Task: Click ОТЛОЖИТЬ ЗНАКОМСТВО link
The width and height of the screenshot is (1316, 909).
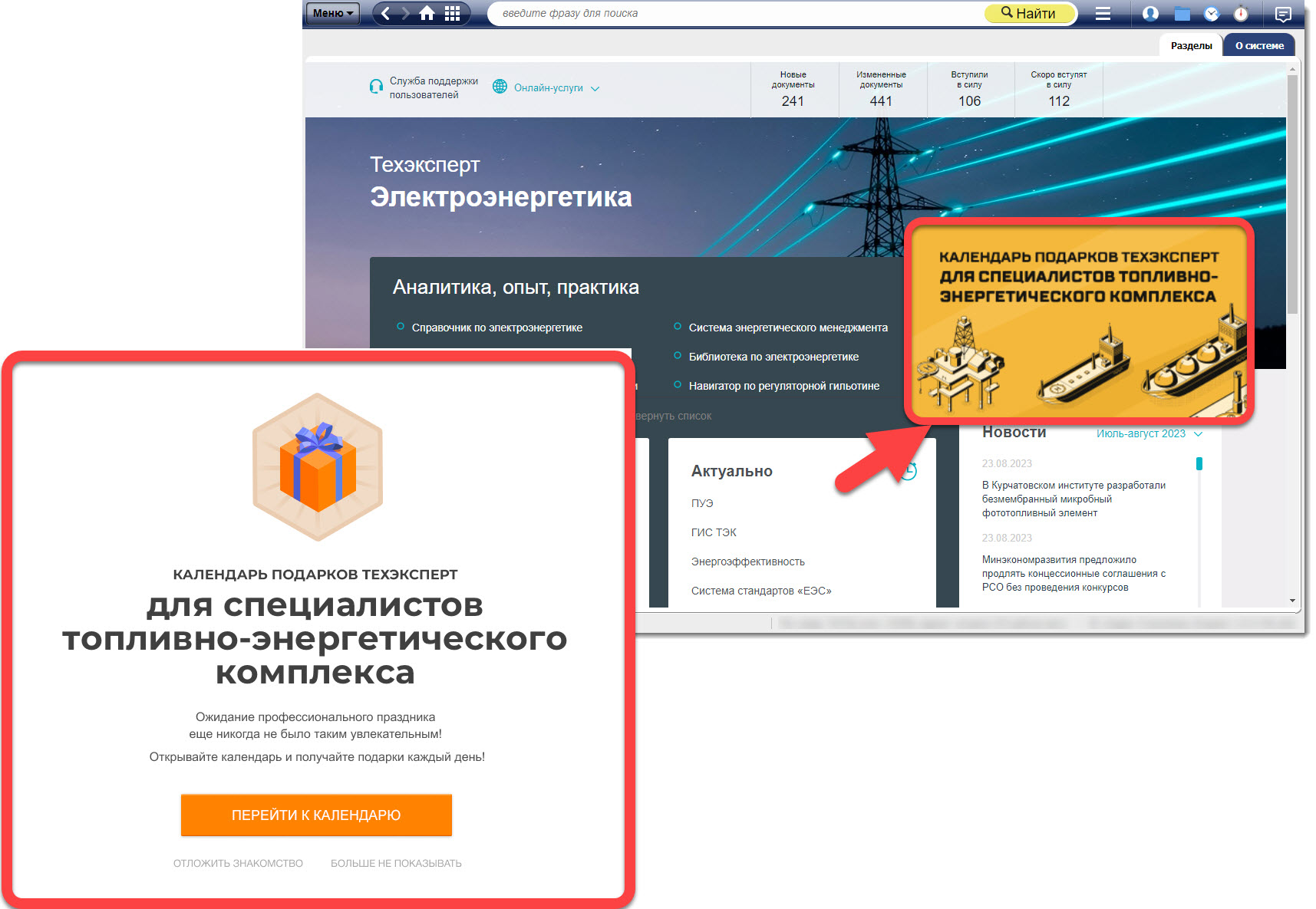Action: (x=238, y=863)
